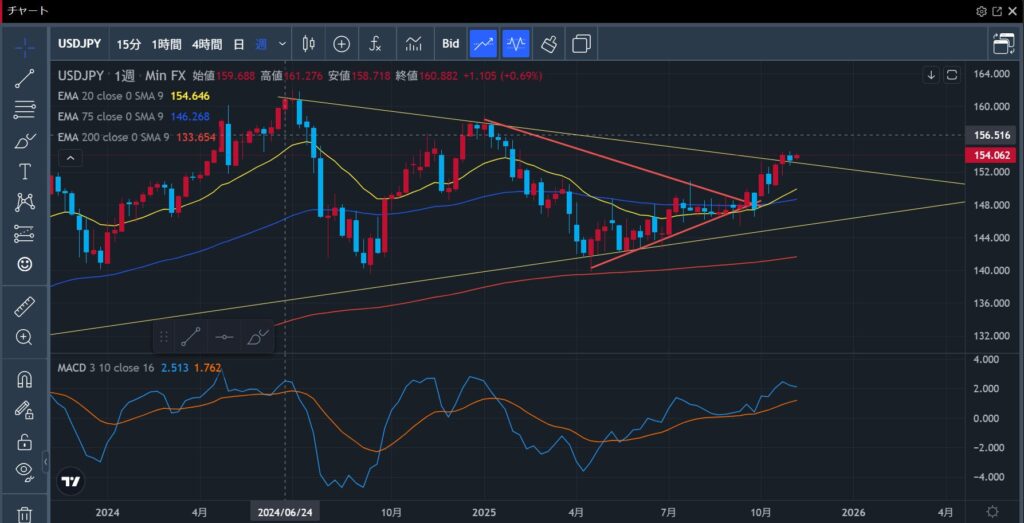The width and height of the screenshot is (1024, 523).
Task: Hide all drawings with the eye icon
Action: click(x=25, y=471)
